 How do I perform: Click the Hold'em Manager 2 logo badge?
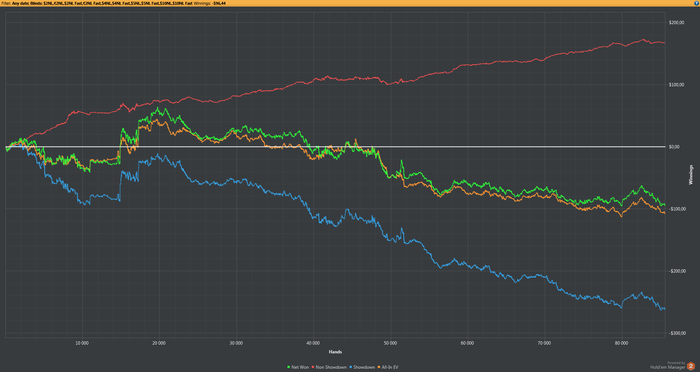click(691, 366)
